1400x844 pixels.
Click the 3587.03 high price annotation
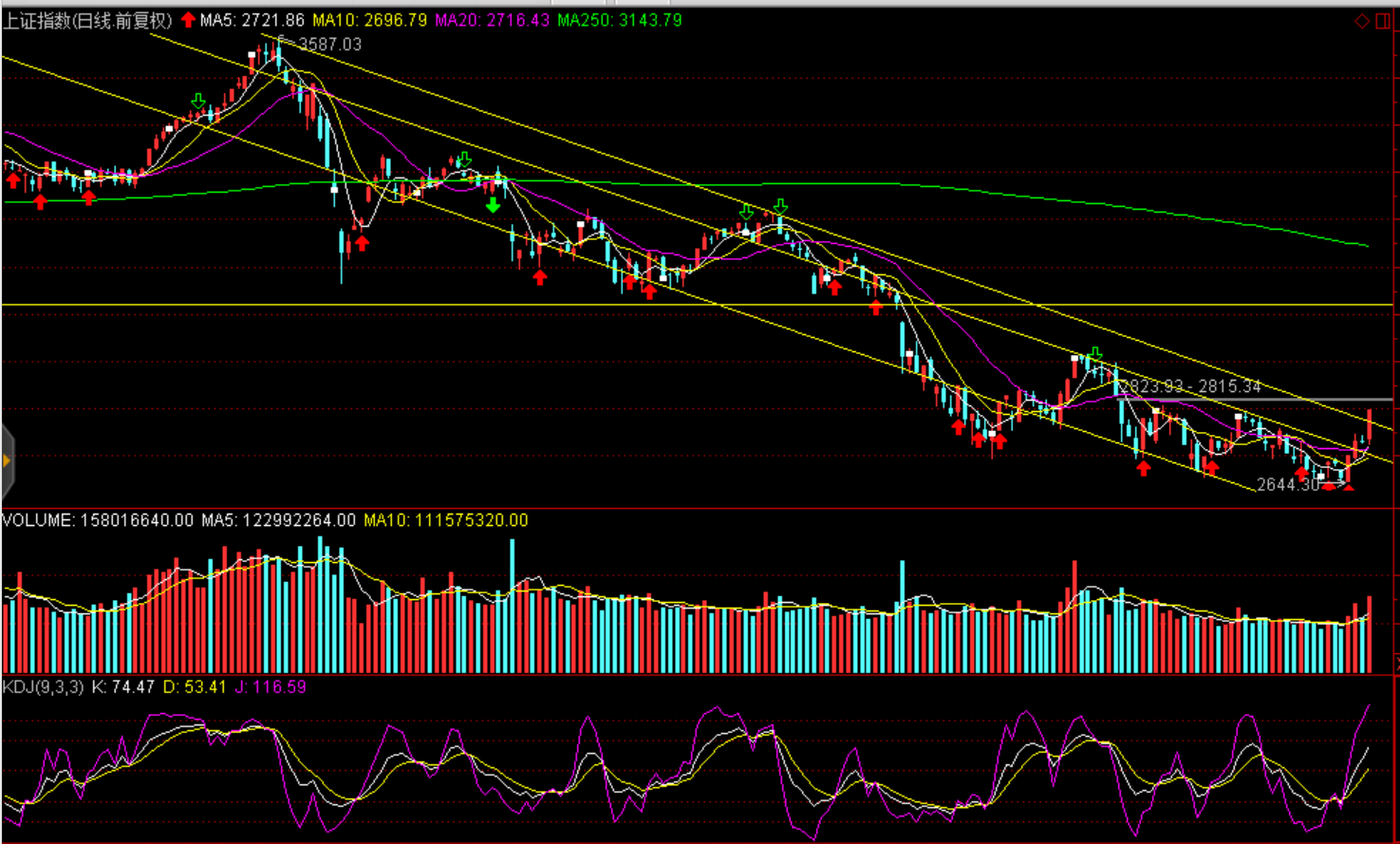329,45
